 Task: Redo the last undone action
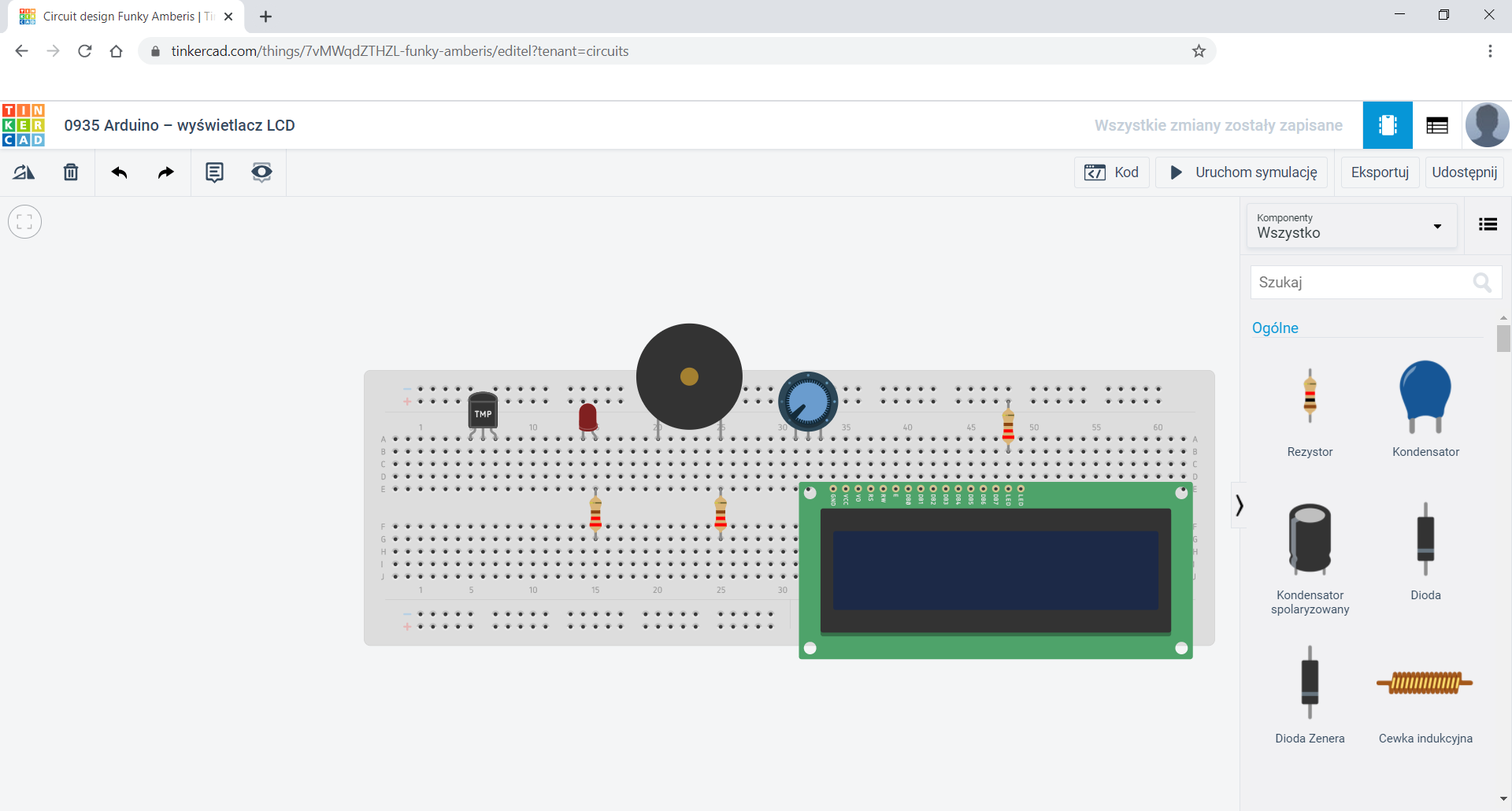pos(165,172)
